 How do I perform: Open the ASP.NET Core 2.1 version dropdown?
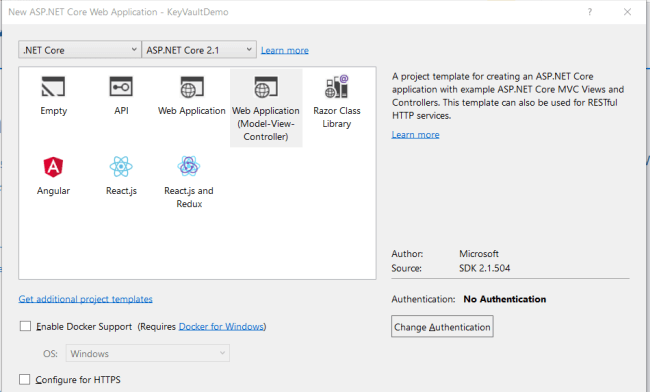[x=199, y=50]
